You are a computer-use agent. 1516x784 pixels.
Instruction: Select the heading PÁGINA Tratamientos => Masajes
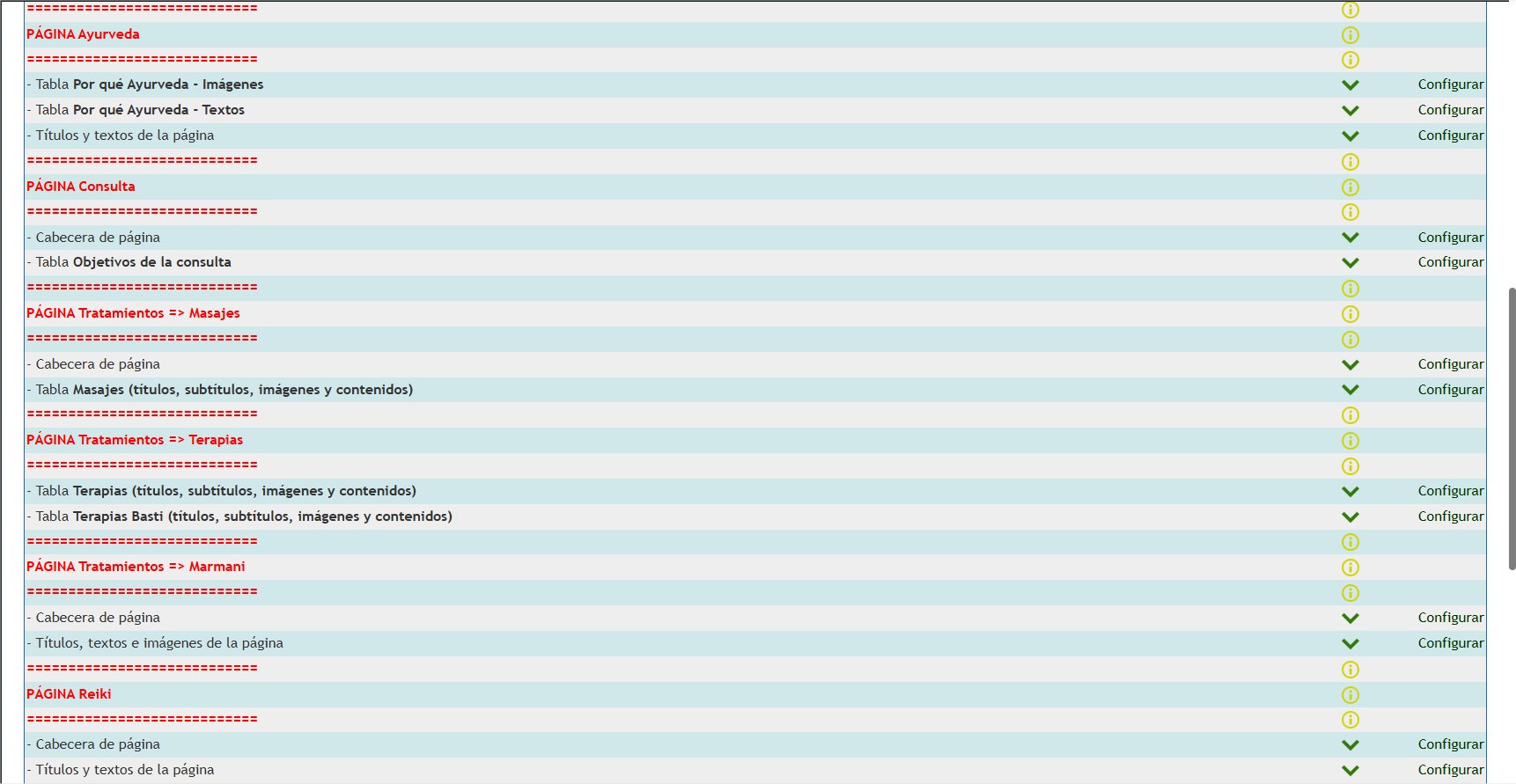133,313
